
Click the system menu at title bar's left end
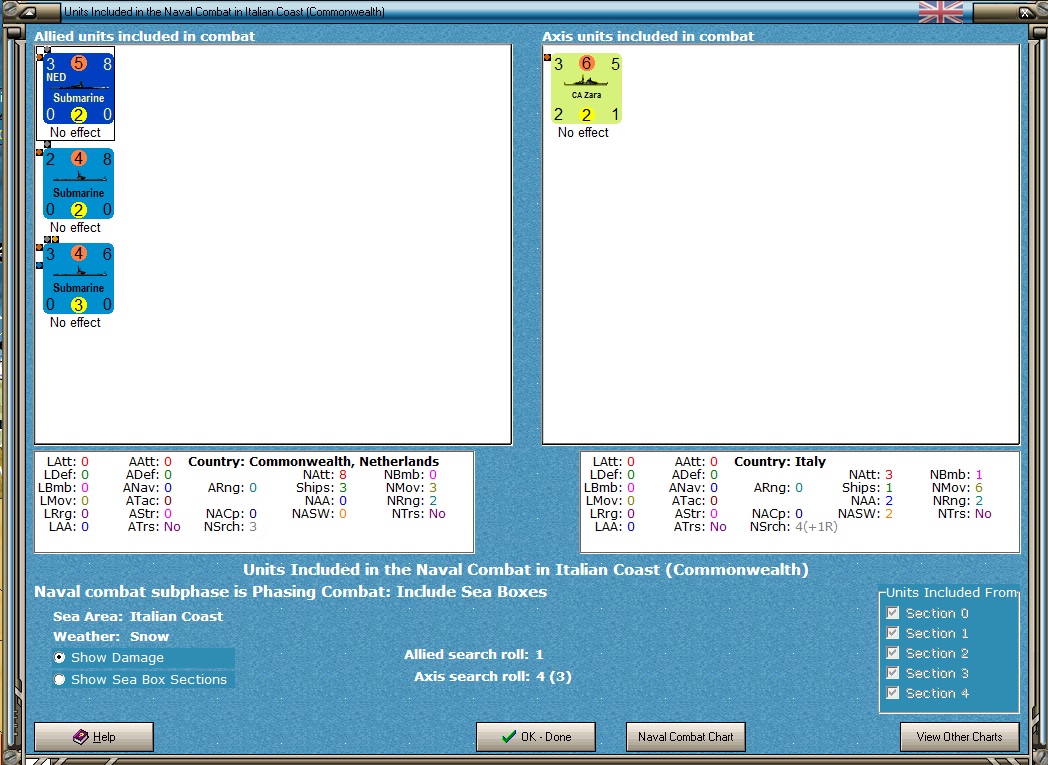(x=29, y=11)
